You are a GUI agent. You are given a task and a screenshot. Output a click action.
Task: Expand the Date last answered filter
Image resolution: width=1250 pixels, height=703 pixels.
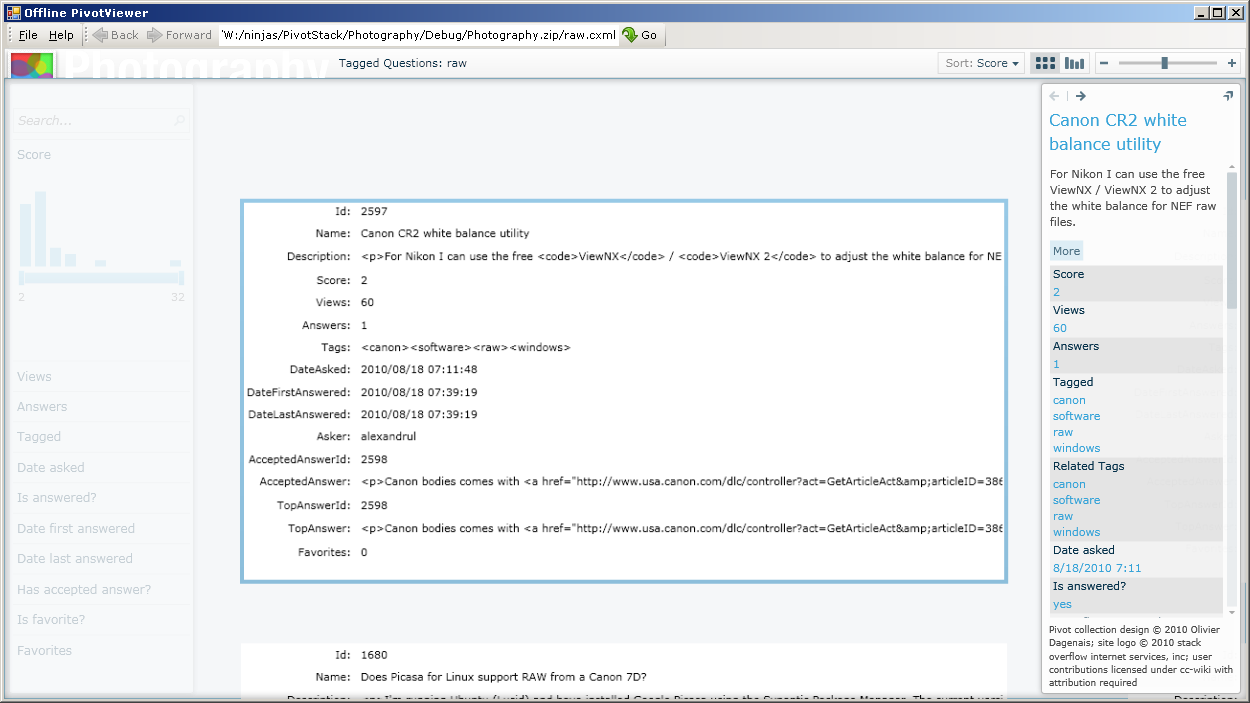[75, 559]
